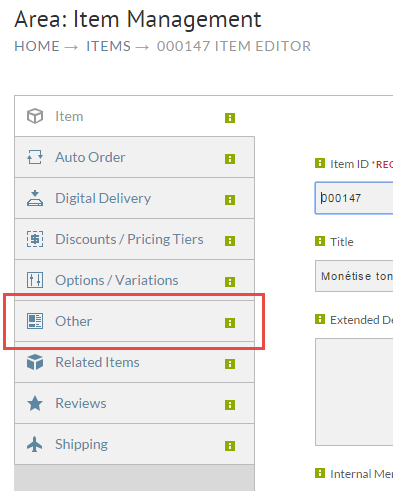Click the Auto Order recurring arrows icon
Image resolution: width=393 pixels, height=491 pixels.
tap(35, 157)
